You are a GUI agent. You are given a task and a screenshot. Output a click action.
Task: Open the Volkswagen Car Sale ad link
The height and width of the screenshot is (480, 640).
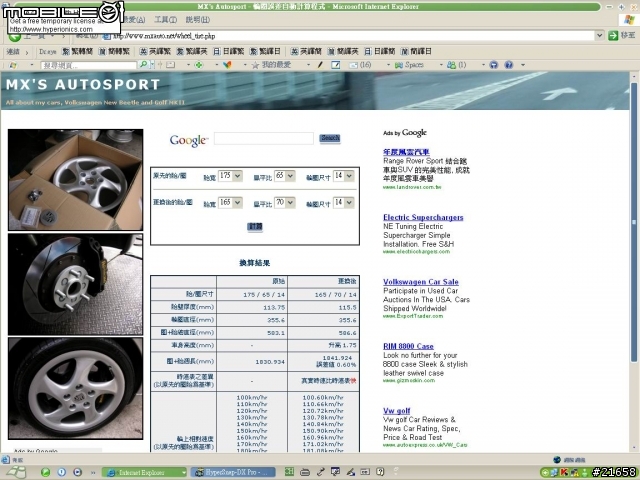pos(421,282)
